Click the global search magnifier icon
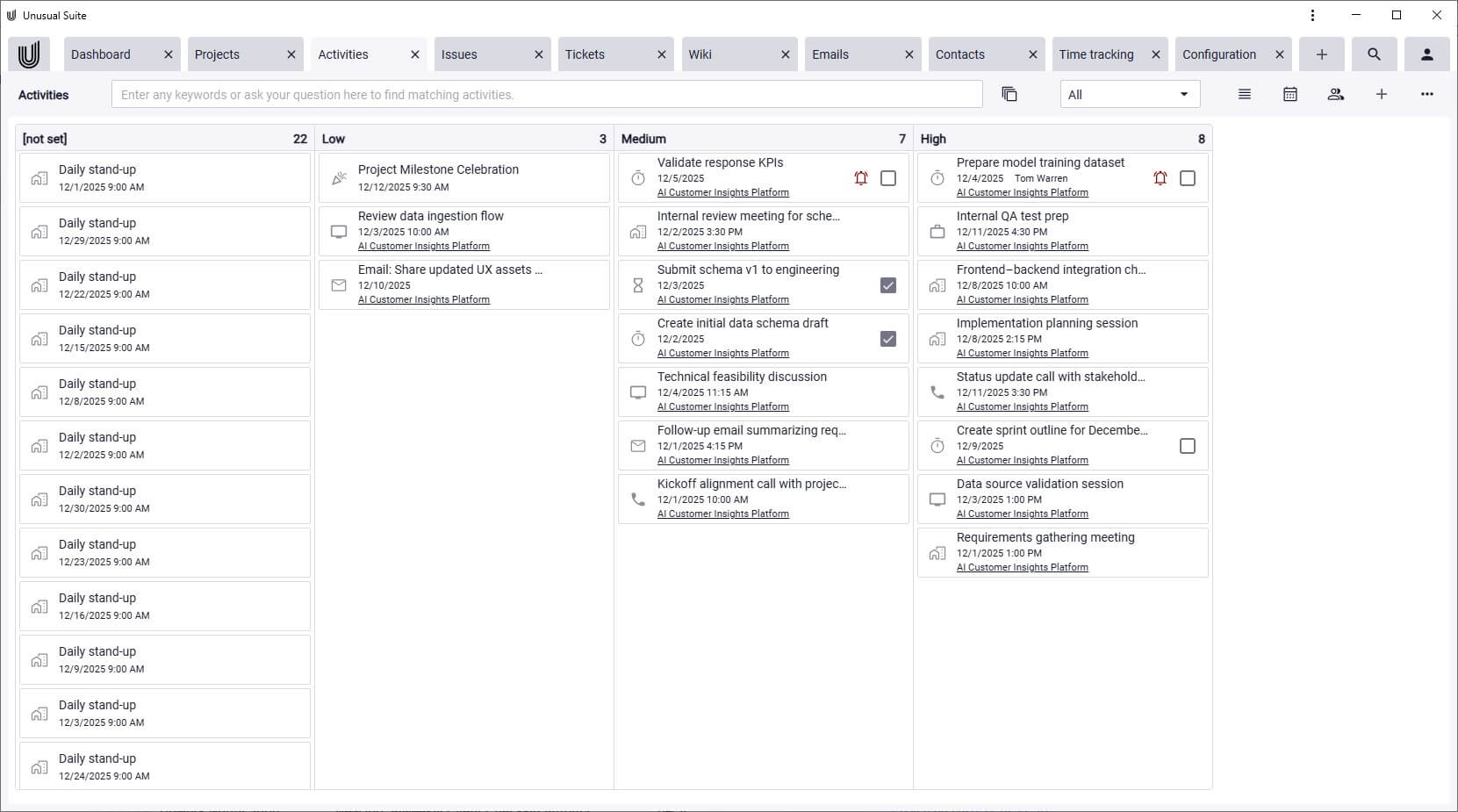1458x812 pixels. (x=1374, y=54)
